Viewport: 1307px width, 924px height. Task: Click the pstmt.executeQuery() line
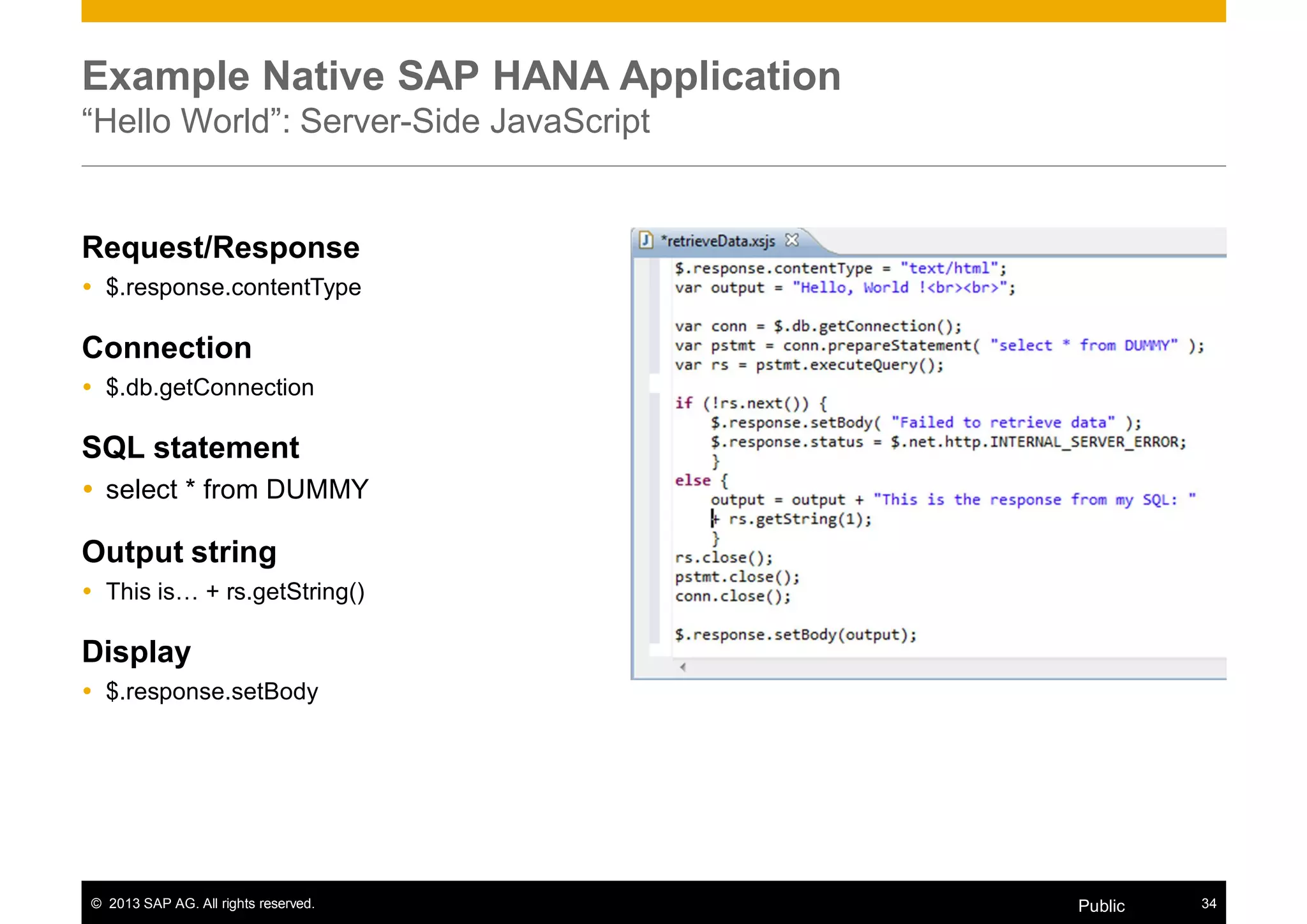click(x=849, y=365)
